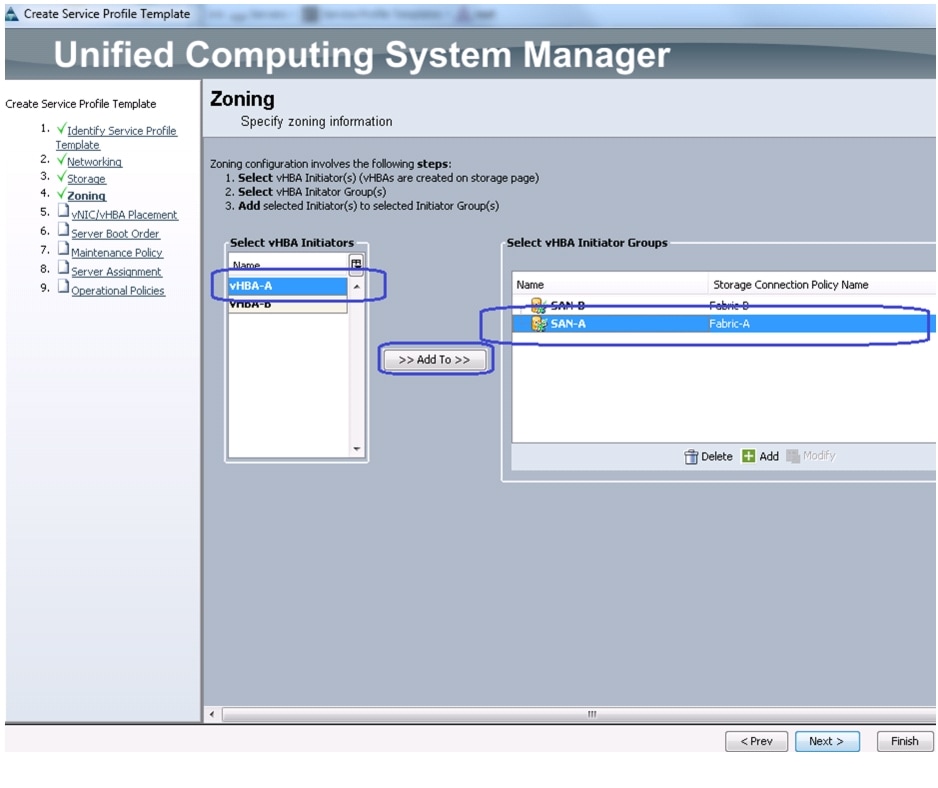Open Server Assignment step

(x=116, y=272)
